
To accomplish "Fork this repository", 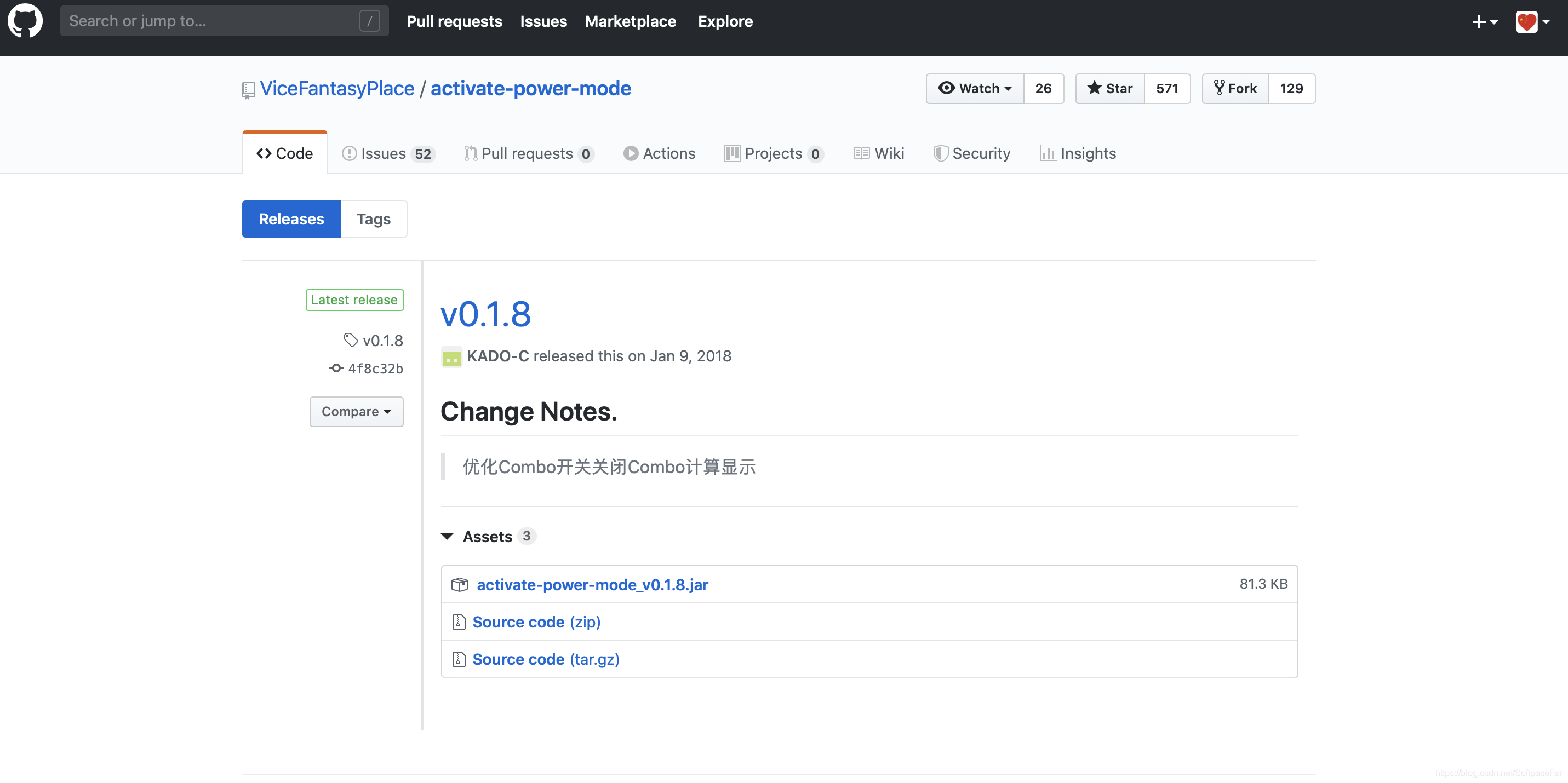I will point(1235,88).
